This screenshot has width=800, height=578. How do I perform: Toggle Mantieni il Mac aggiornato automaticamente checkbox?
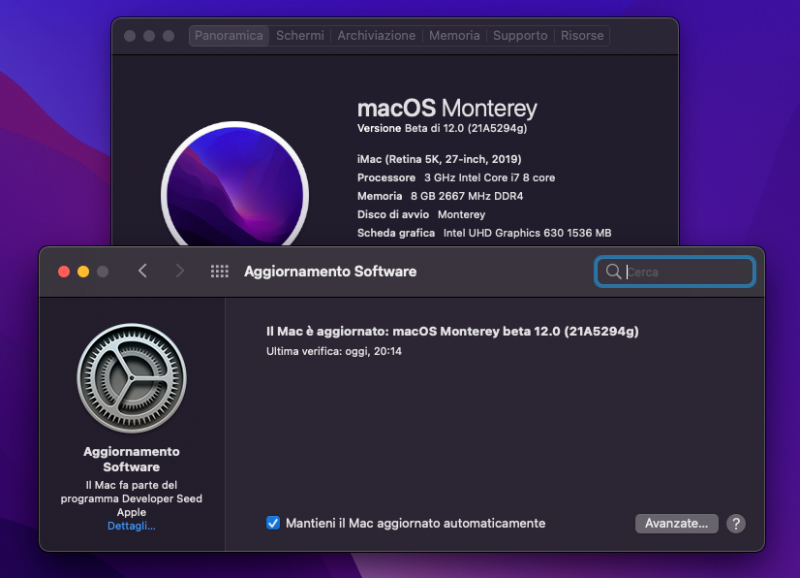coord(273,523)
